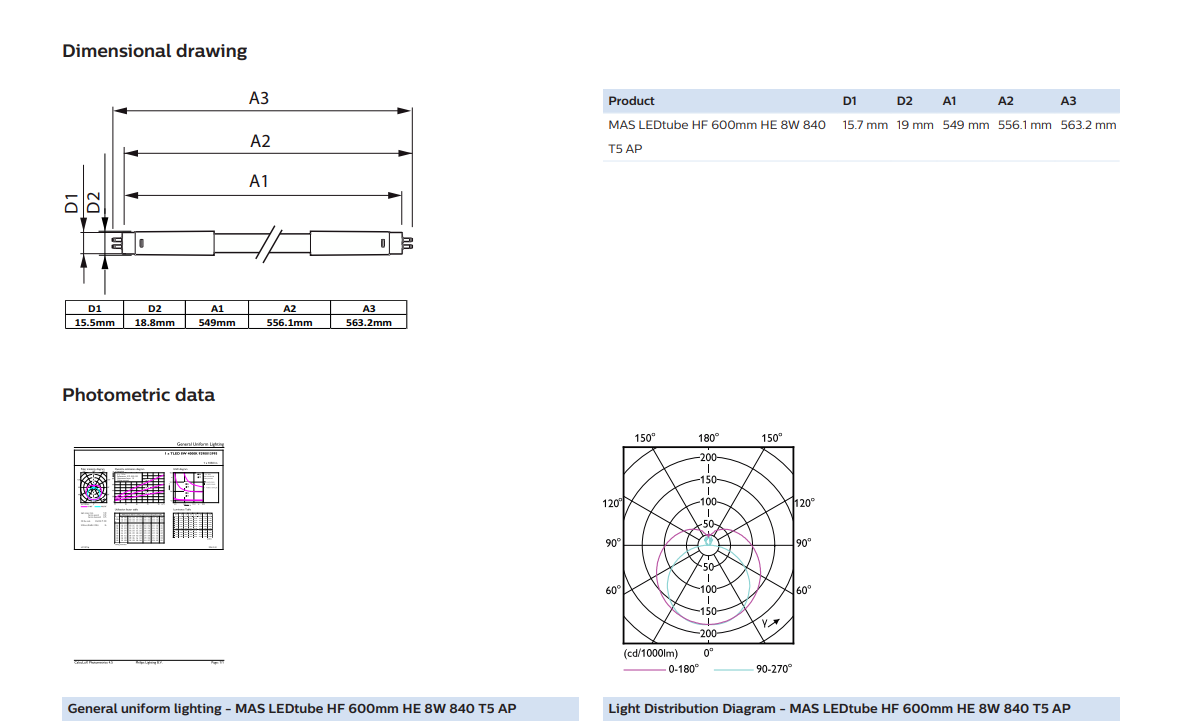Click the polar light distribution diagram

tap(708, 543)
